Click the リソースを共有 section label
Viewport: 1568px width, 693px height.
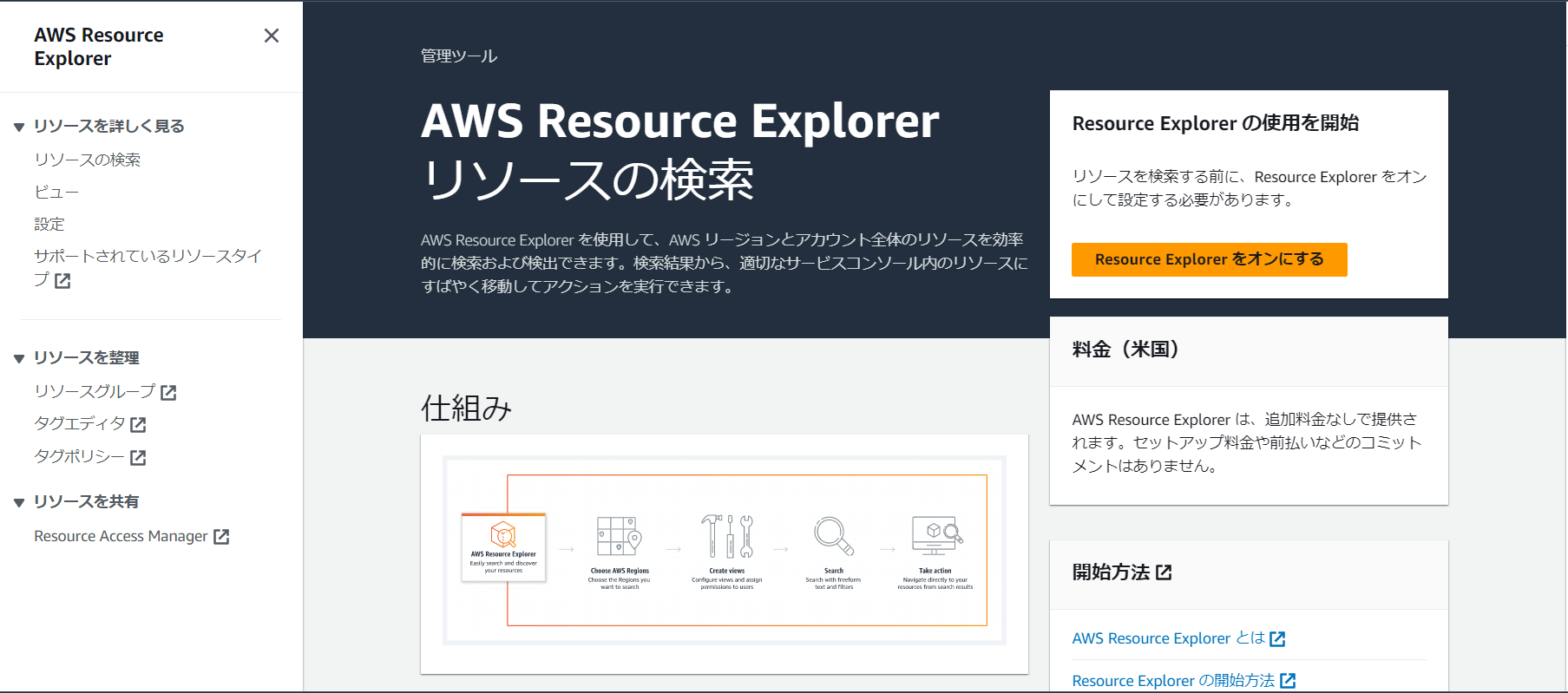click(87, 501)
